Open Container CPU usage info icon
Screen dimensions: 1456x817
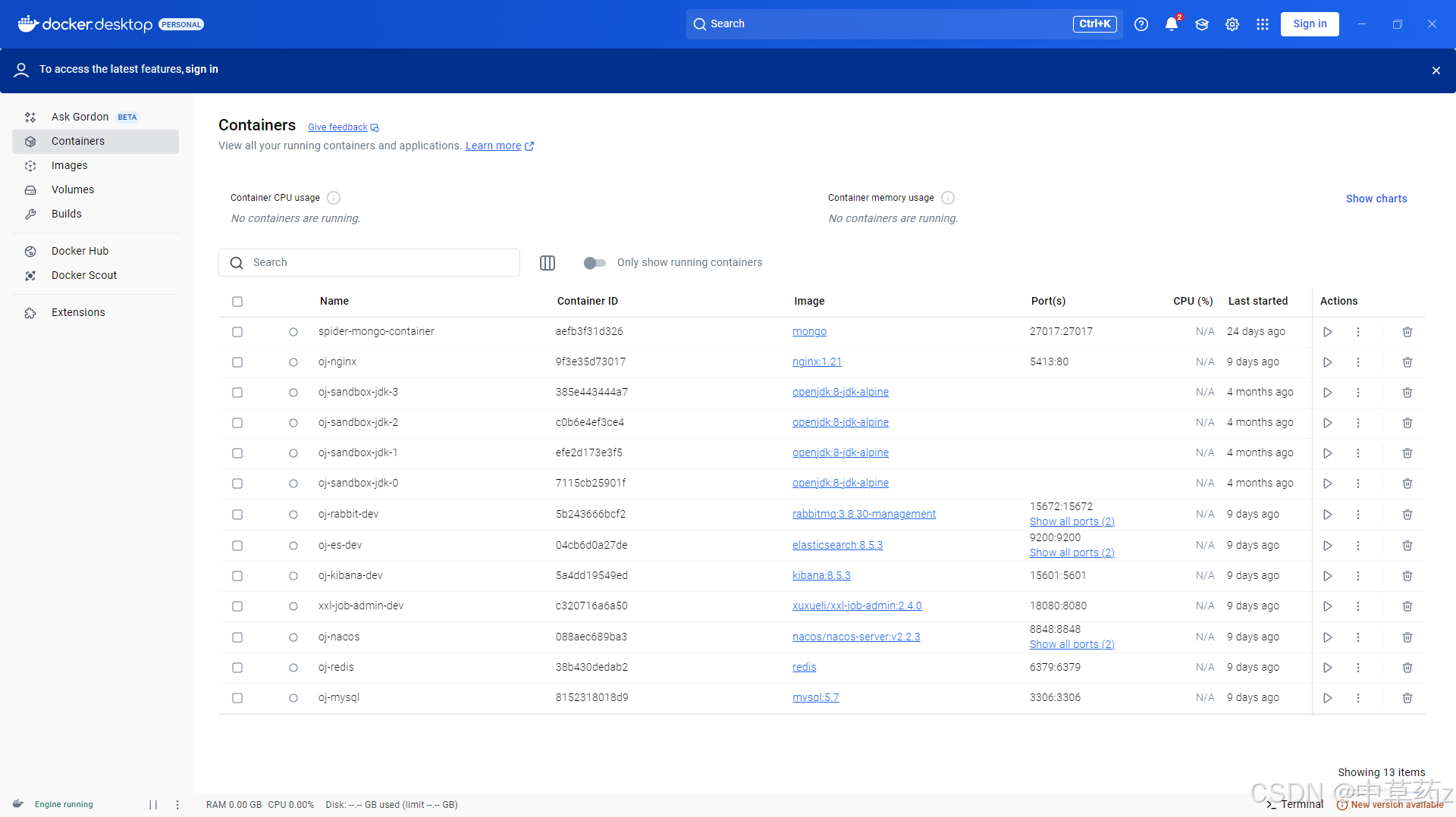pyautogui.click(x=334, y=198)
